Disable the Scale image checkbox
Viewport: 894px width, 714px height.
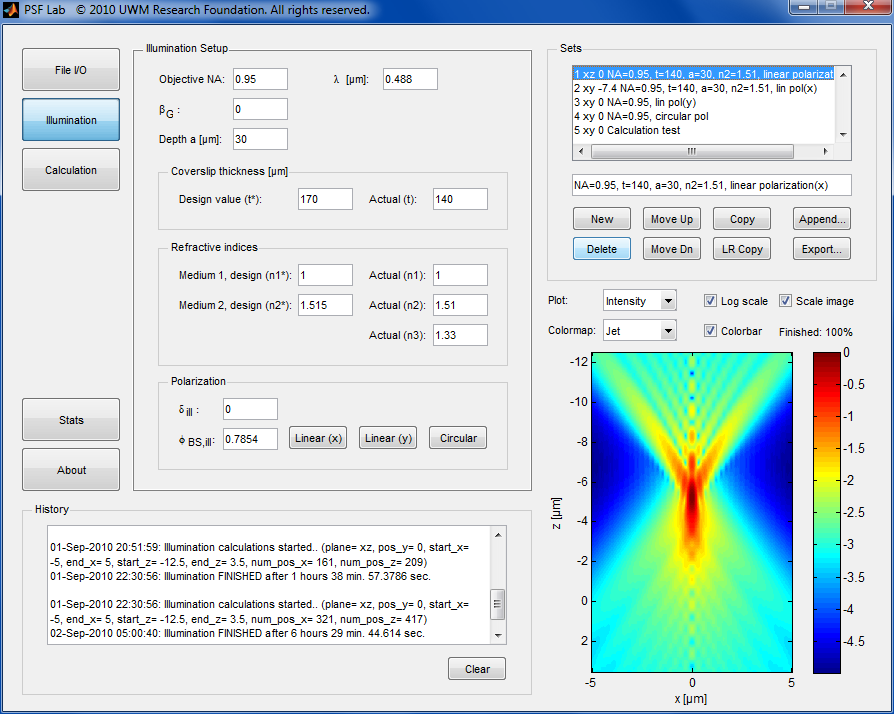[x=785, y=301]
